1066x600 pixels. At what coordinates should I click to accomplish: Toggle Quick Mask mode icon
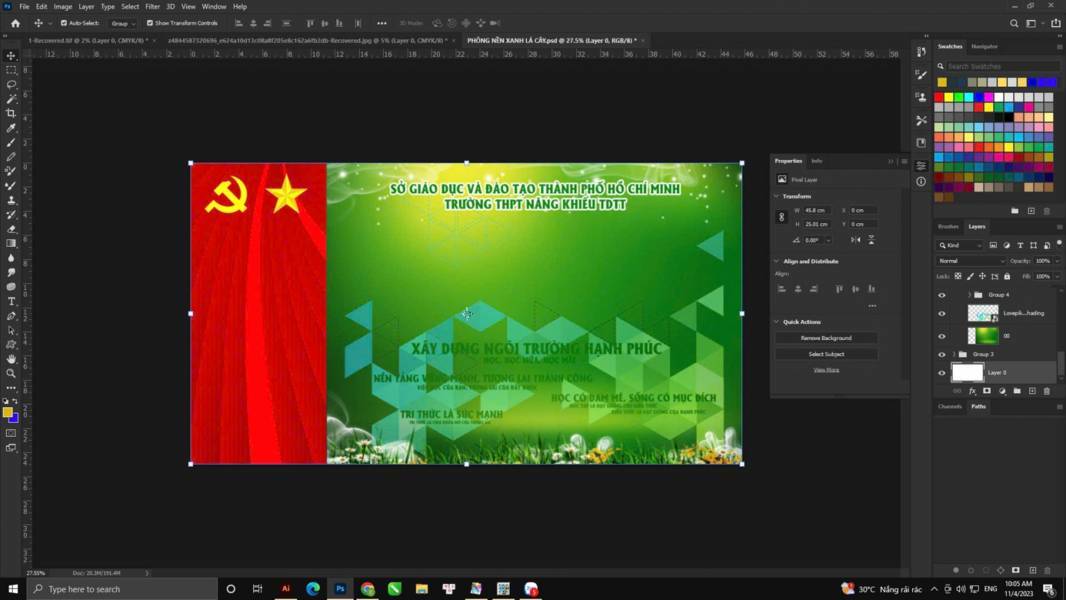(11, 433)
